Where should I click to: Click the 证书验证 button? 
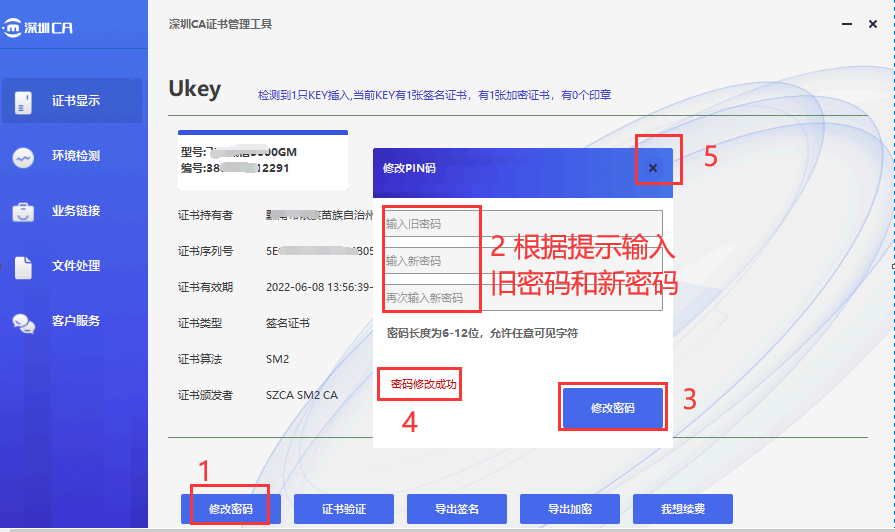click(x=344, y=509)
